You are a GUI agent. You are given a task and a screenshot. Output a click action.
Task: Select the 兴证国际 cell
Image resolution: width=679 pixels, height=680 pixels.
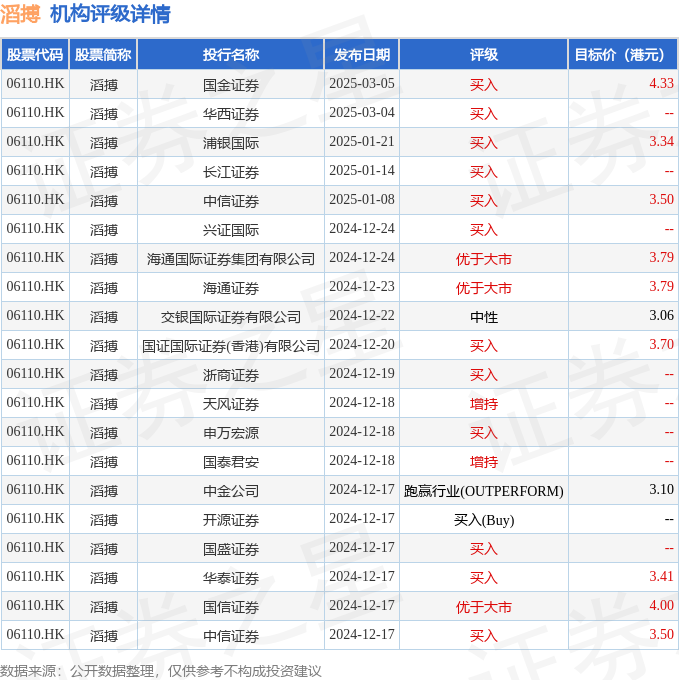click(231, 229)
